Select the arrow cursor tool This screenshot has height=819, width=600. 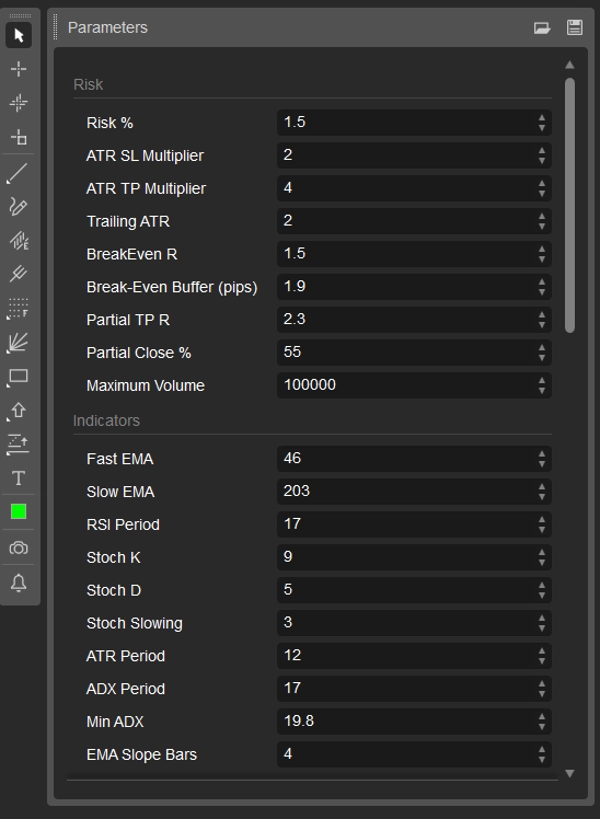click(19, 36)
